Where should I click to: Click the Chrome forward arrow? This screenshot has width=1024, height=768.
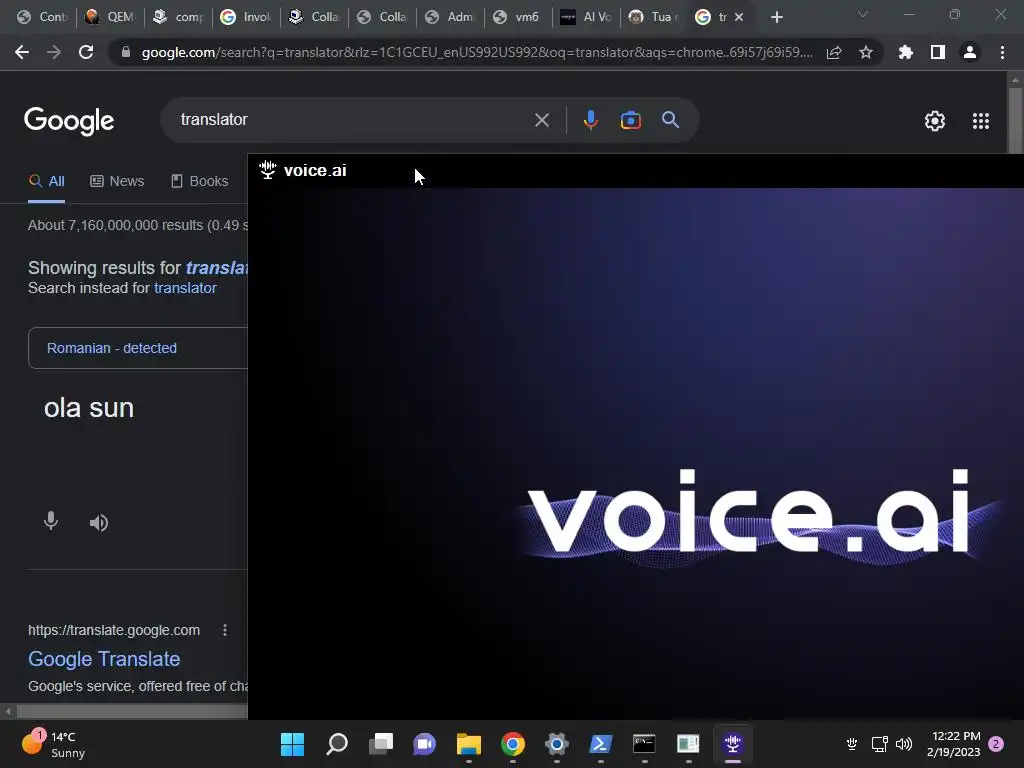[54, 52]
